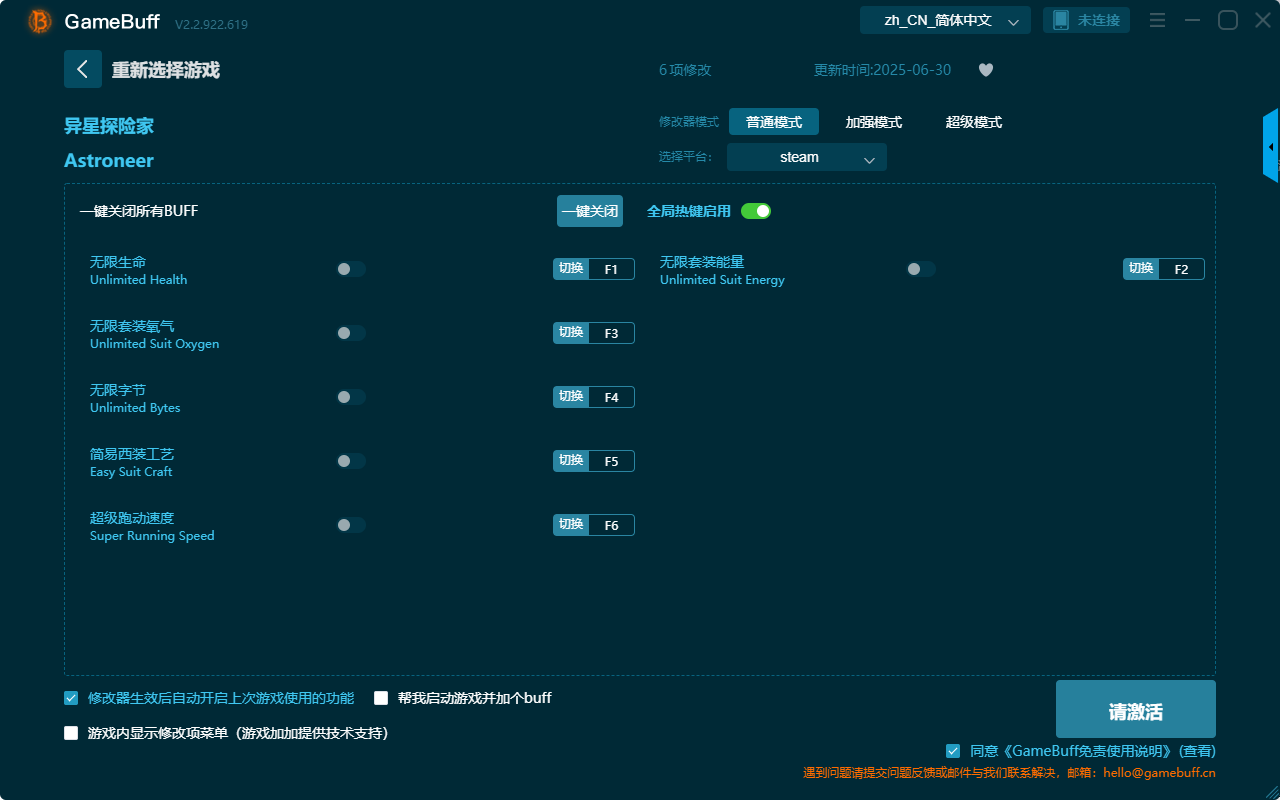The width and height of the screenshot is (1280, 800).
Task: Open the 查看 disclaimer link
Action: point(1197,751)
